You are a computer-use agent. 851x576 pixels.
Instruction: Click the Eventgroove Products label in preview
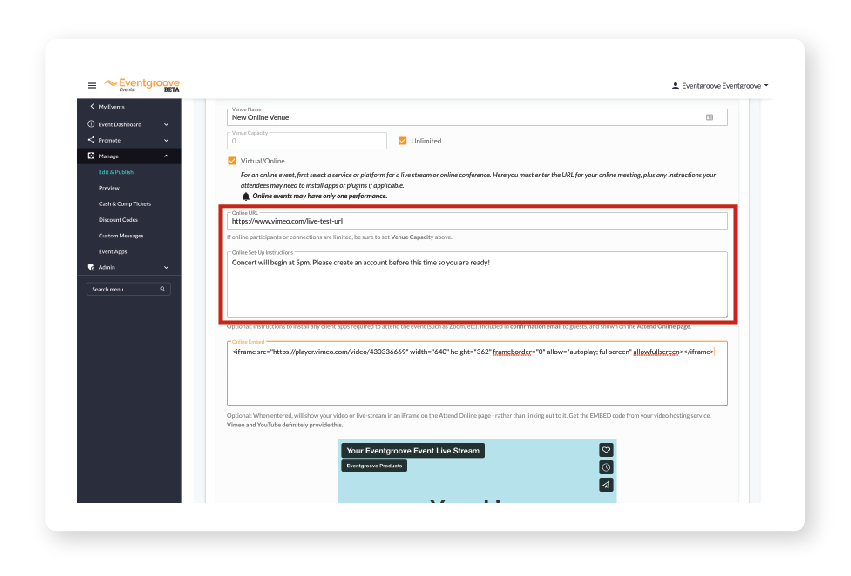(x=374, y=466)
